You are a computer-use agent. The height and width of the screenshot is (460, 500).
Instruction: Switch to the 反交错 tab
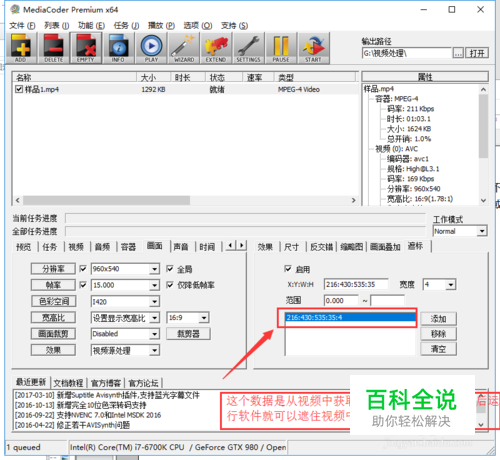tap(321, 247)
